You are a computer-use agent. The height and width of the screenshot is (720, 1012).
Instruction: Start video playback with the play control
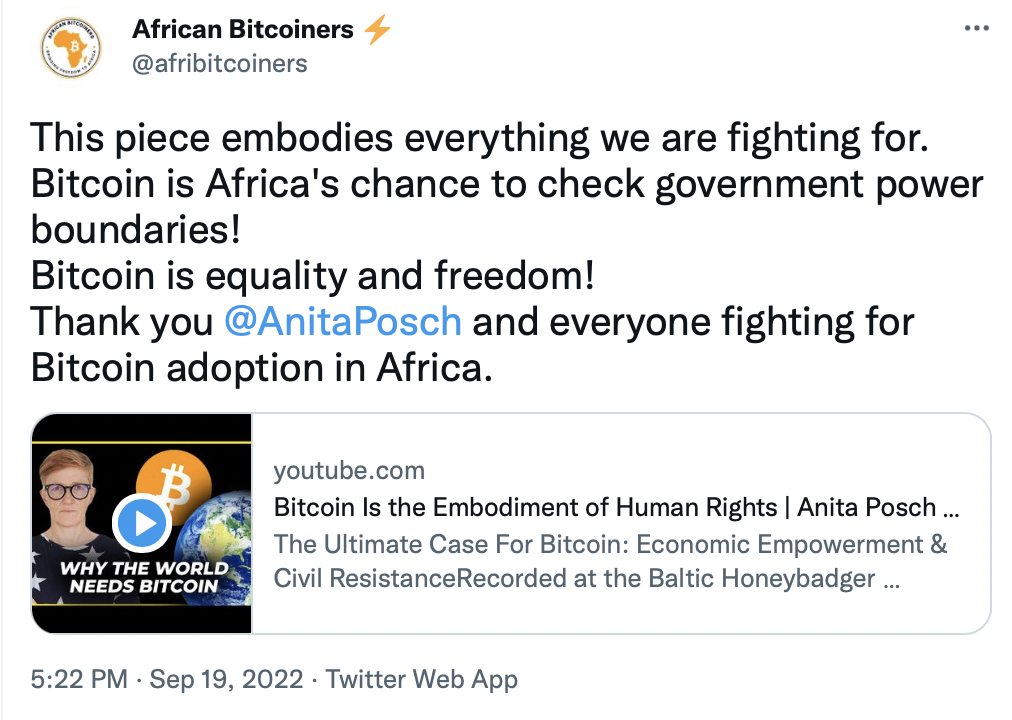142,522
